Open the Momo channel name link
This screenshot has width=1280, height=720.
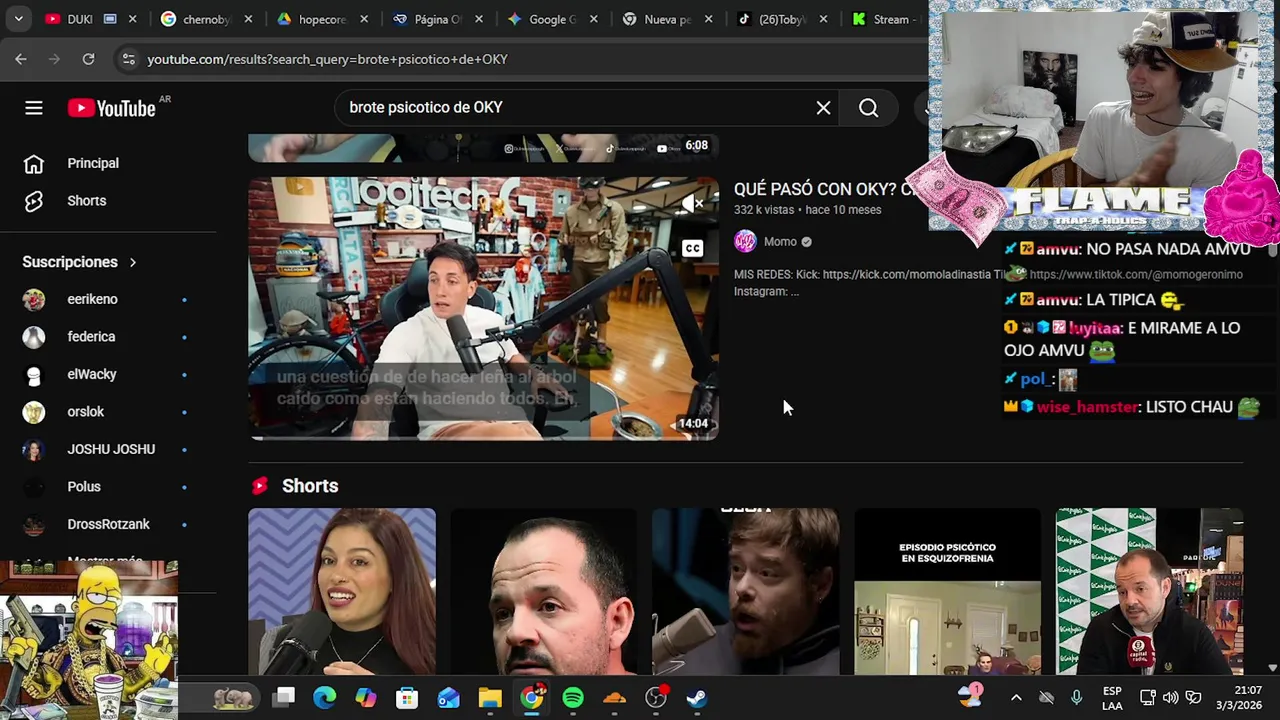780,241
